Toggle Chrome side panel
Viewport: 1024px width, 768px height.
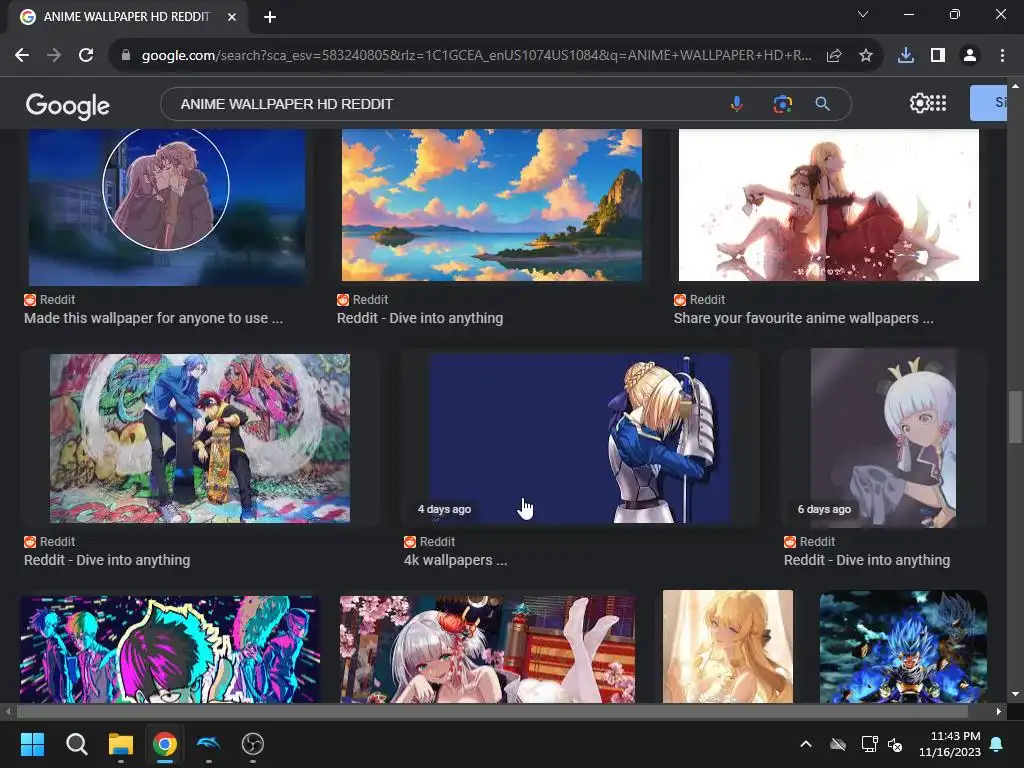[938, 56]
